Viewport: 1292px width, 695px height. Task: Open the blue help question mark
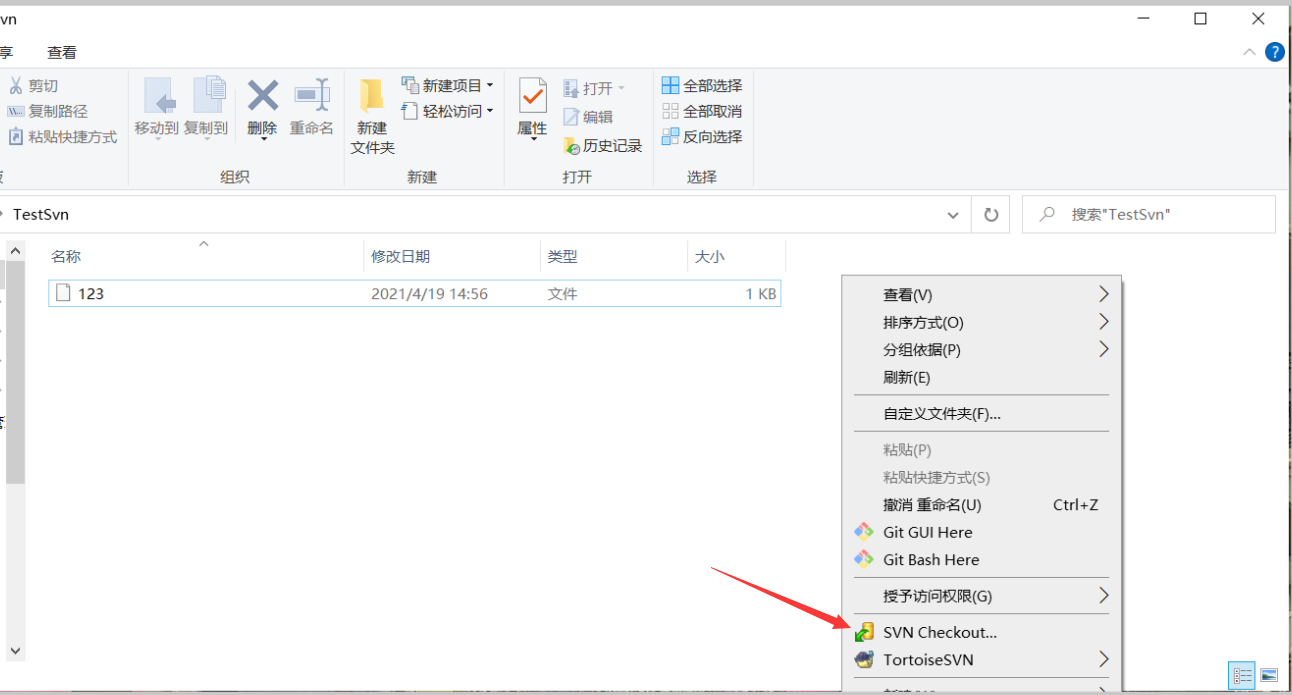[1275, 52]
